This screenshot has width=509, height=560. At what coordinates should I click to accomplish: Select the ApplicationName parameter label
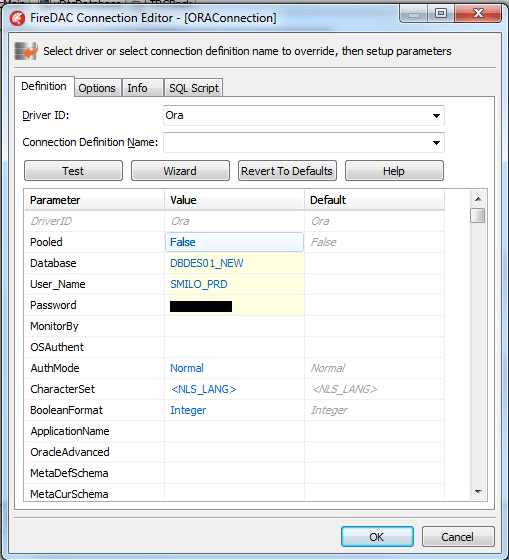pyautogui.click(x=70, y=431)
